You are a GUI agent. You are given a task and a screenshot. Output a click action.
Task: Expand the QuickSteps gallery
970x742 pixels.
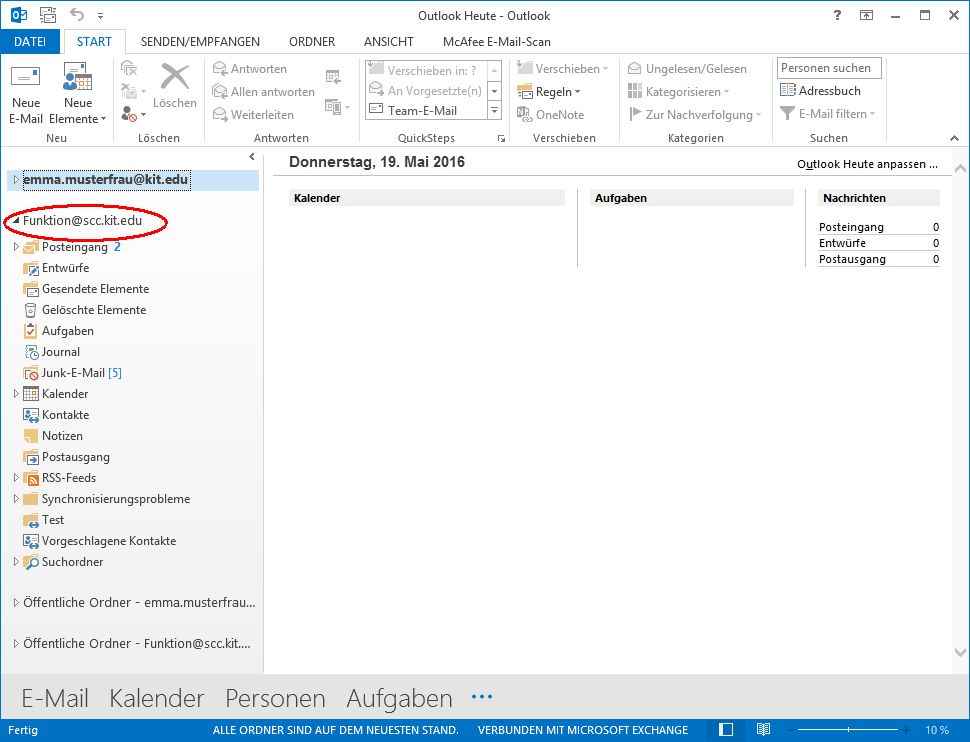[494, 111]
